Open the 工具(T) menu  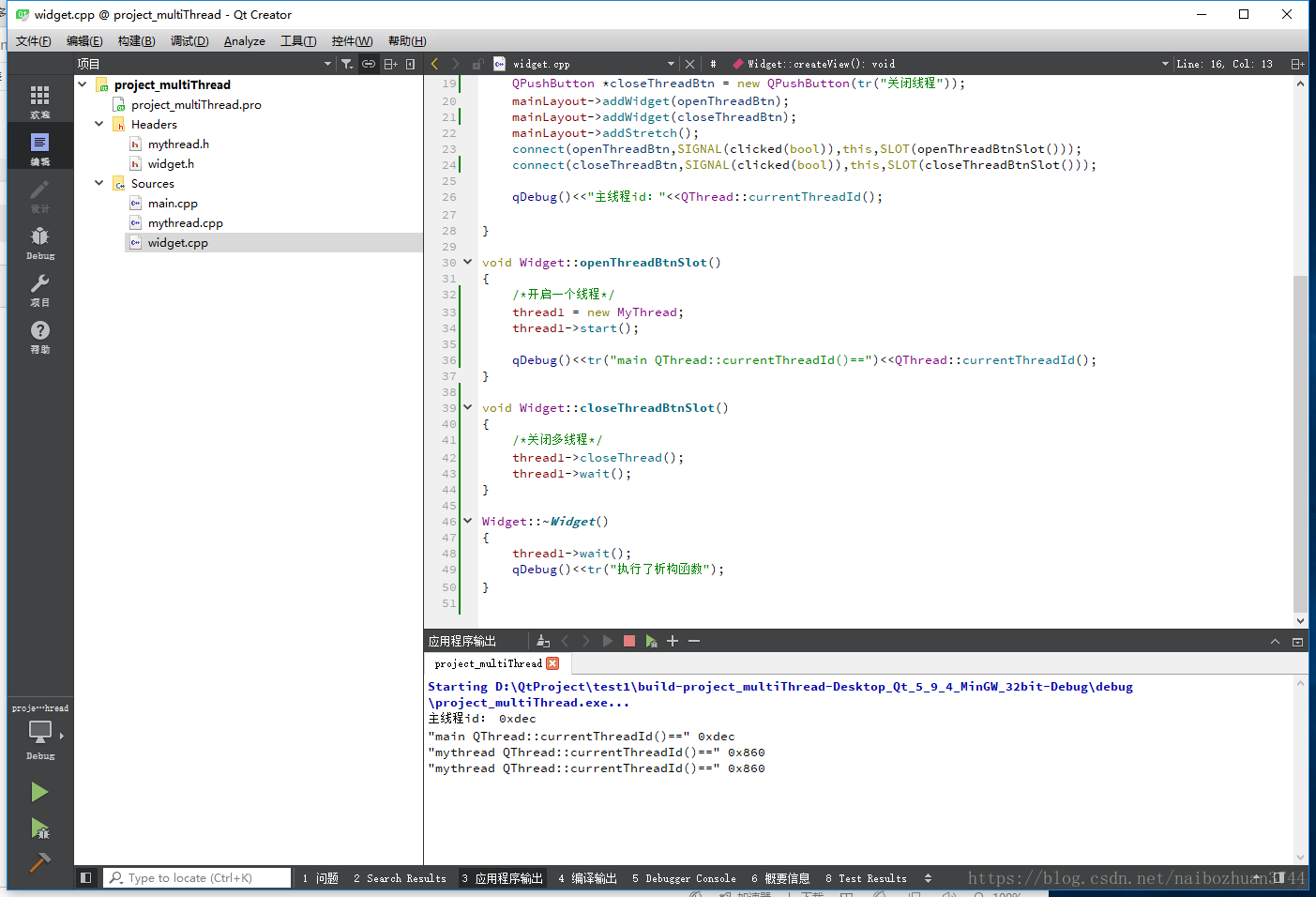click(298, 41)
